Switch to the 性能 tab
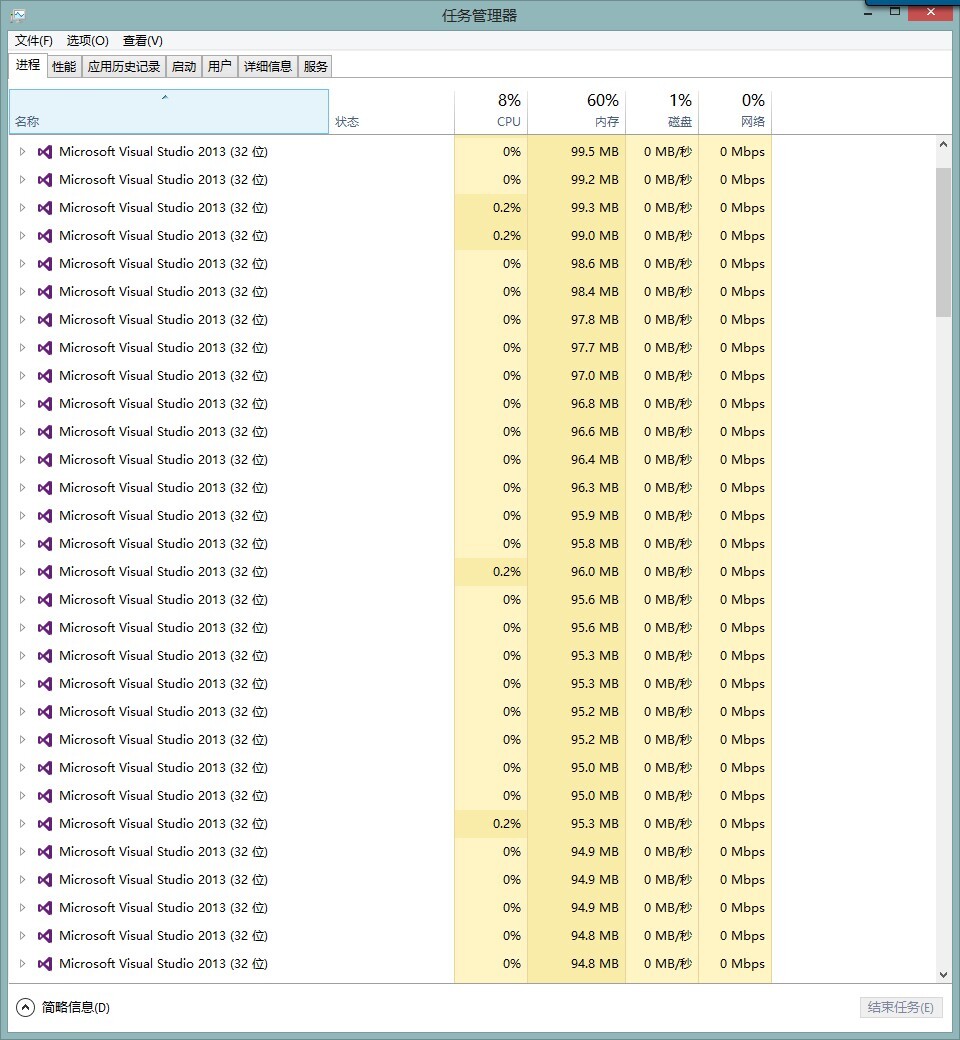Image resolution: width=960 pixels, height=1040 pixels. 64,66
